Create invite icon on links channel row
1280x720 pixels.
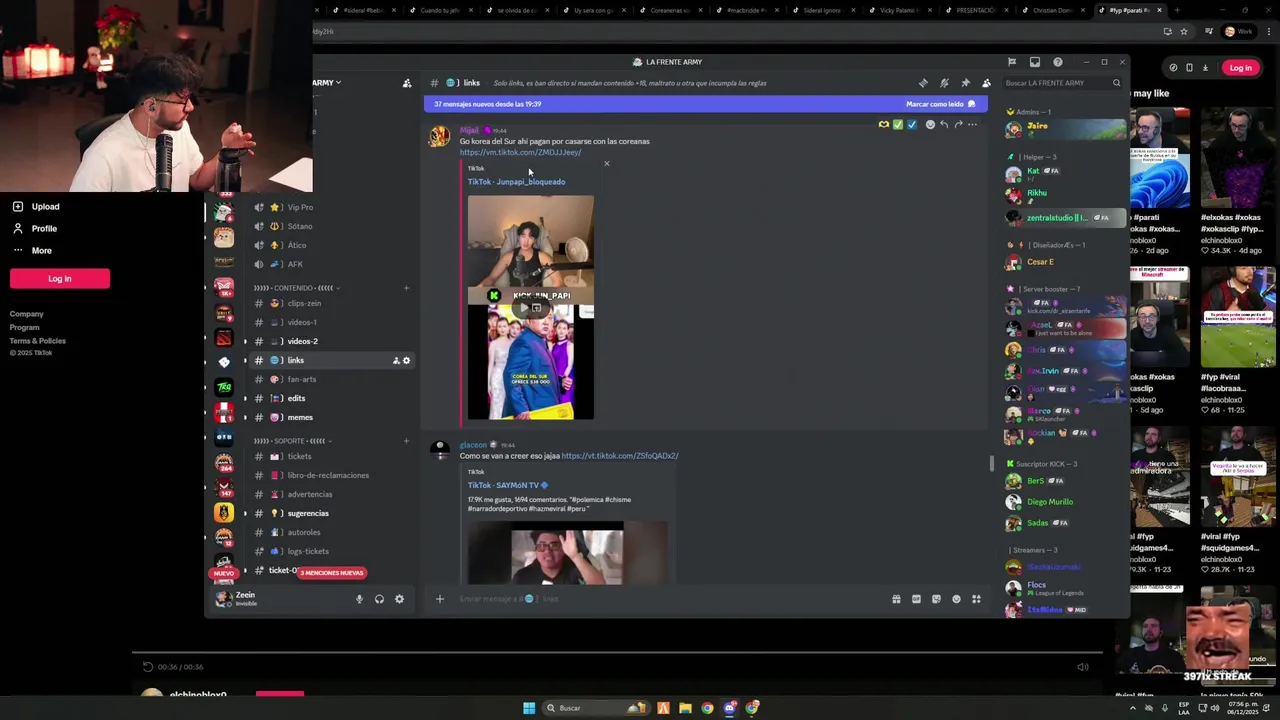click(396, 360)
